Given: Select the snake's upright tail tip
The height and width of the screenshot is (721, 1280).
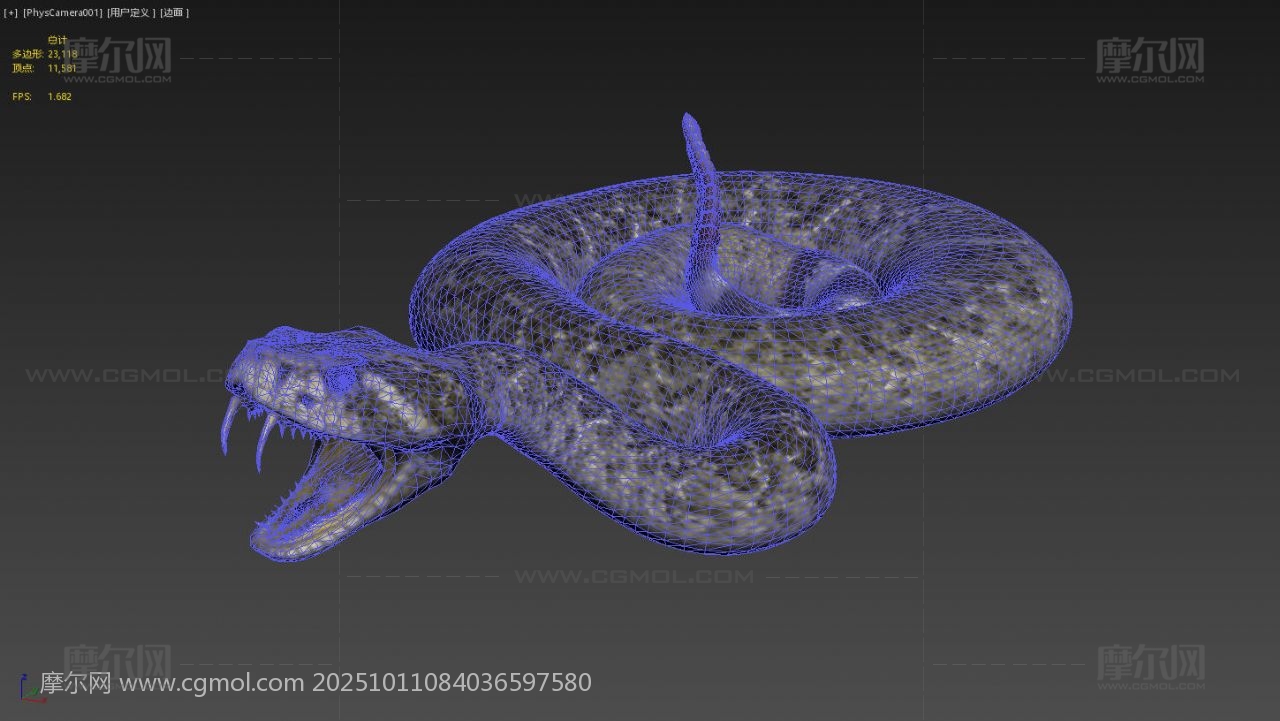Looking at the screenshot, I should pos(691,128).
